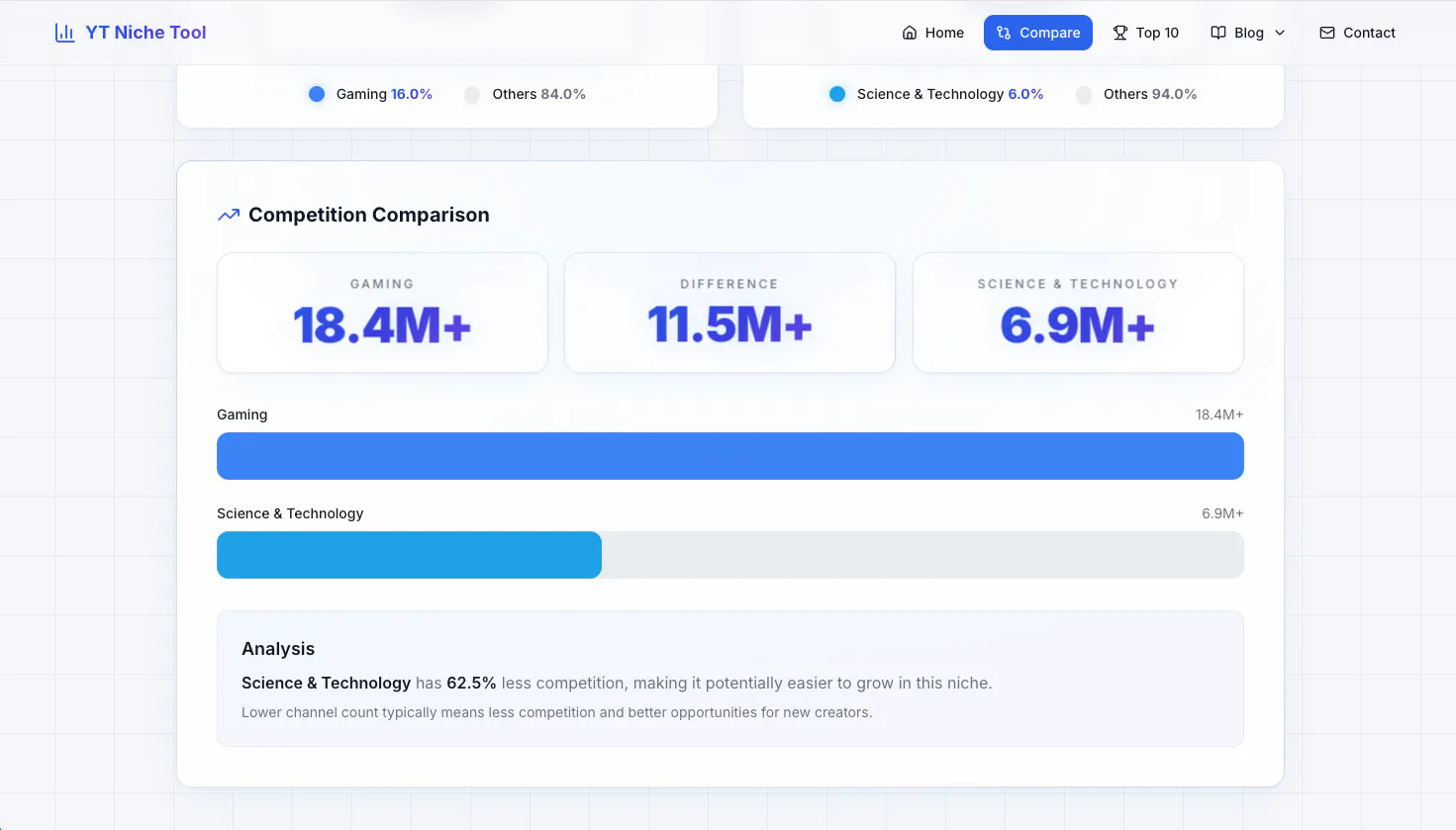Screen dimensions: 1456x830
Task: Open the Contact menu item
Action: click(x=1357, y=33)
